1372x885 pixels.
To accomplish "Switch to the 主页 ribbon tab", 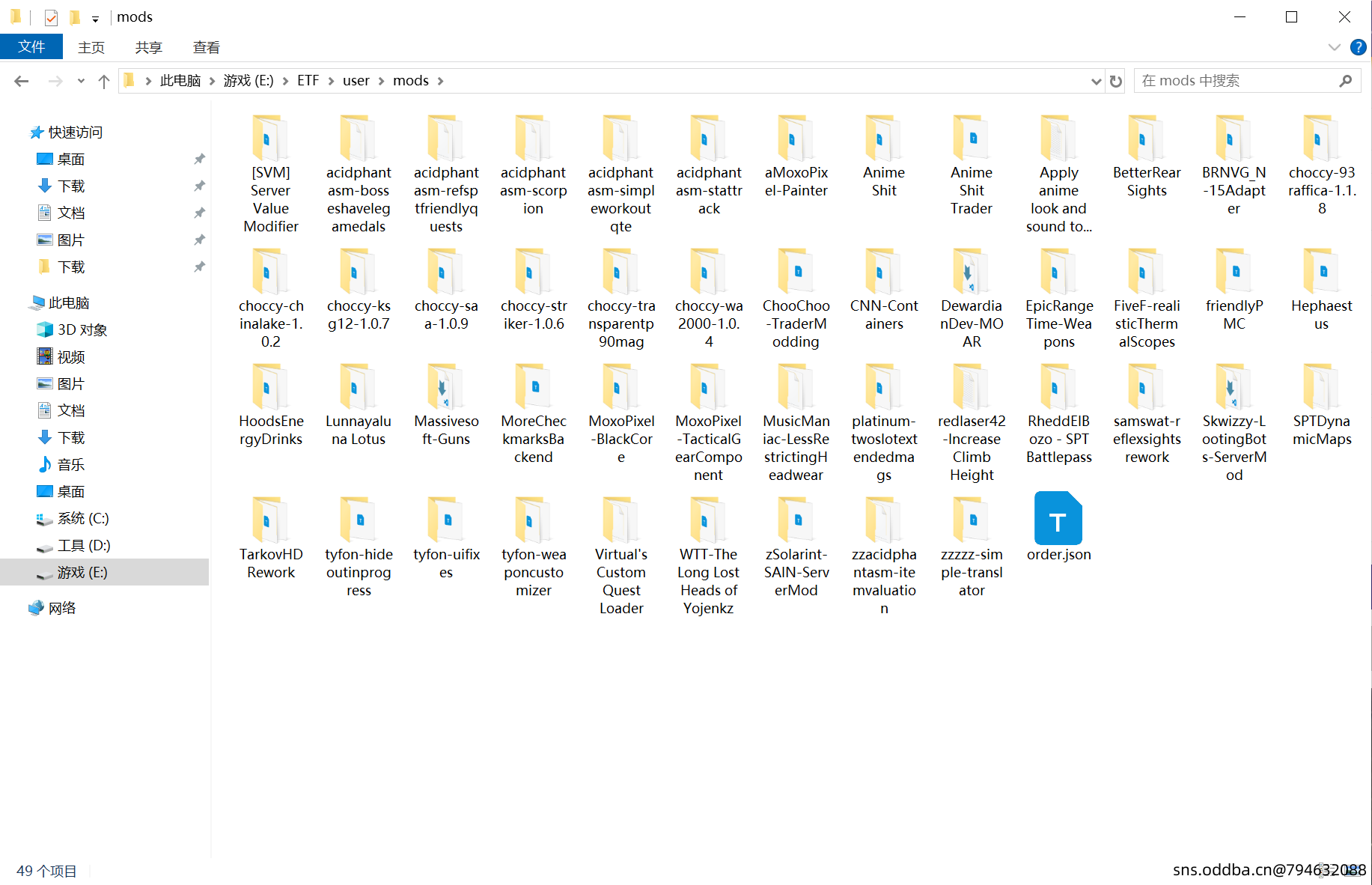I will (x=91, y=47).
